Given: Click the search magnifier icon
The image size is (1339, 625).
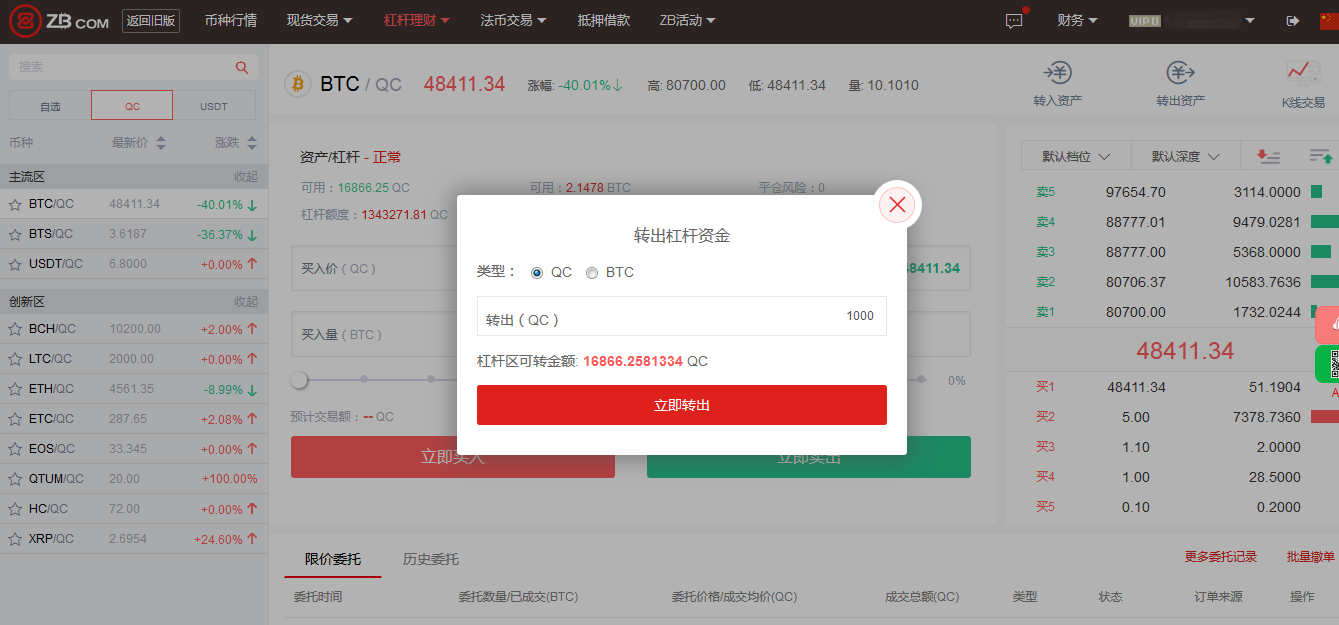Looking at the screenshot, I should [241, 67].
